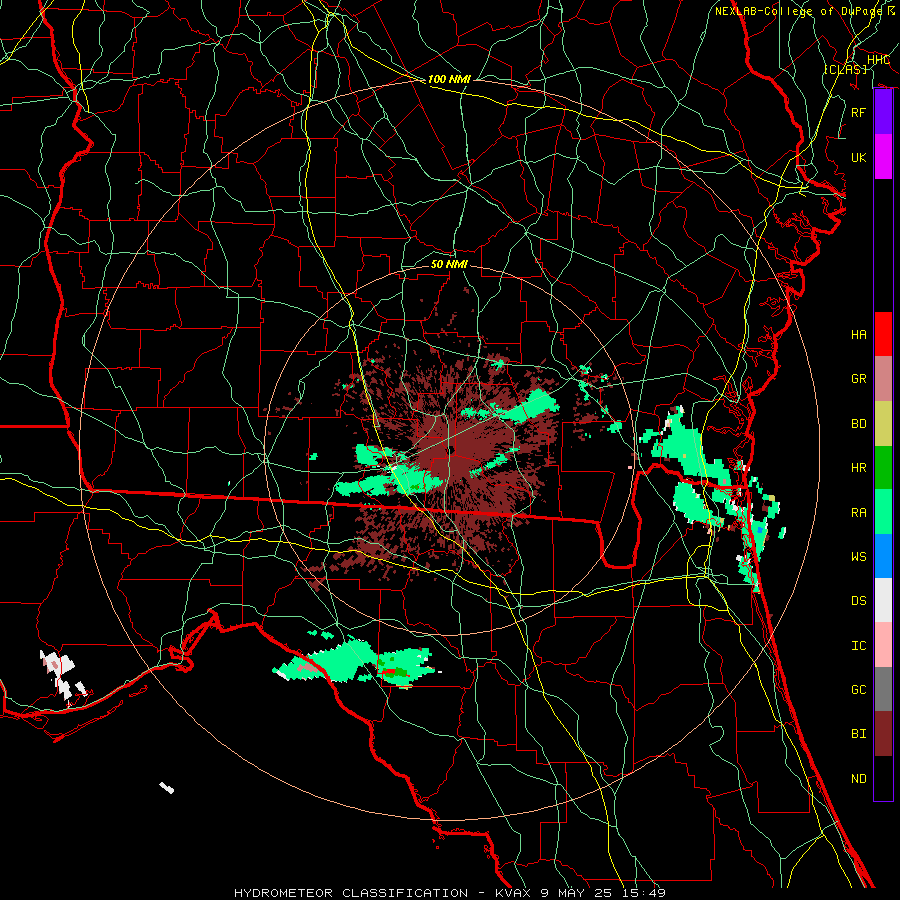Click the 'HHC' product code text
The image size is (900, 900).
[879, 60]
